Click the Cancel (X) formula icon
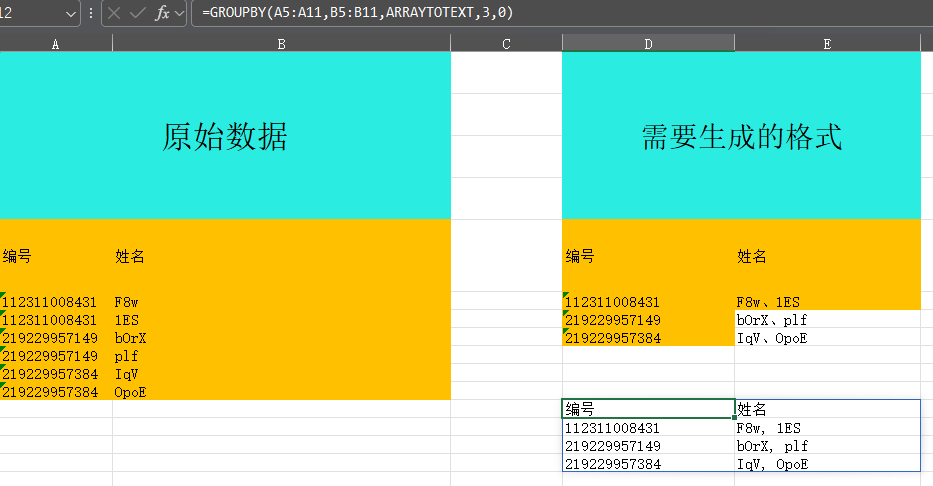 (x=114, y=14)
